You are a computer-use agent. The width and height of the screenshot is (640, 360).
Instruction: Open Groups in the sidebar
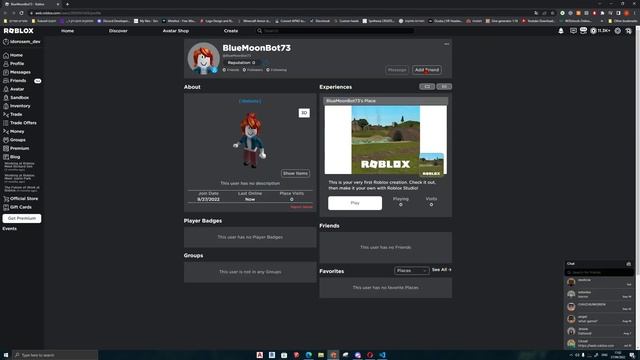[x=14, y=140]
